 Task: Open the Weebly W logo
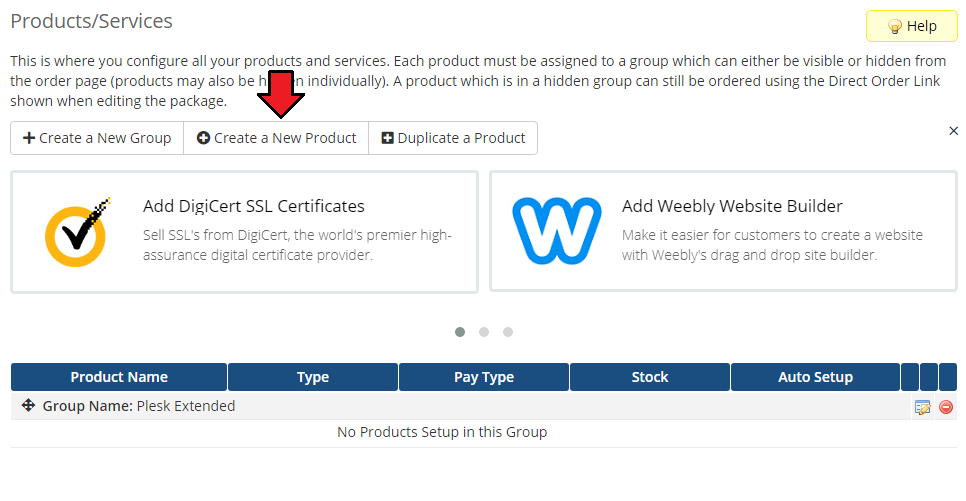pyautogui.click(x=557, y=230)
